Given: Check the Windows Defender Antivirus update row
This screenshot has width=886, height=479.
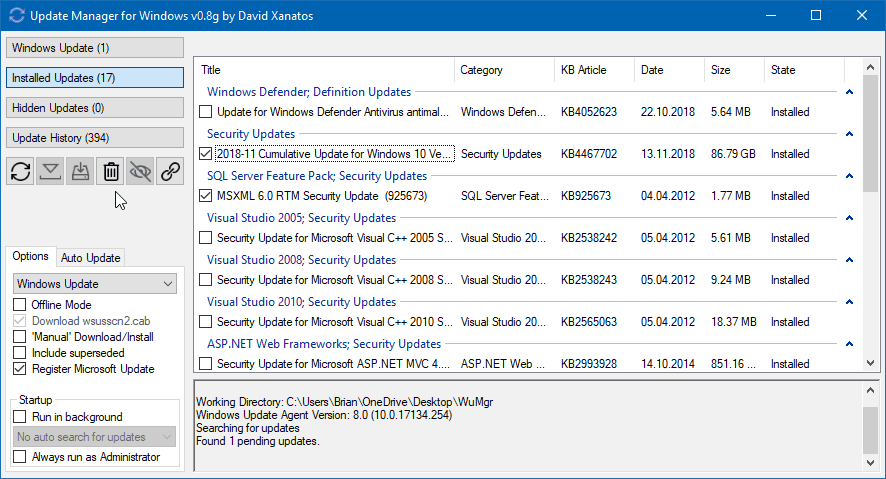Looking at the screenshot, I should pos(206,112).
